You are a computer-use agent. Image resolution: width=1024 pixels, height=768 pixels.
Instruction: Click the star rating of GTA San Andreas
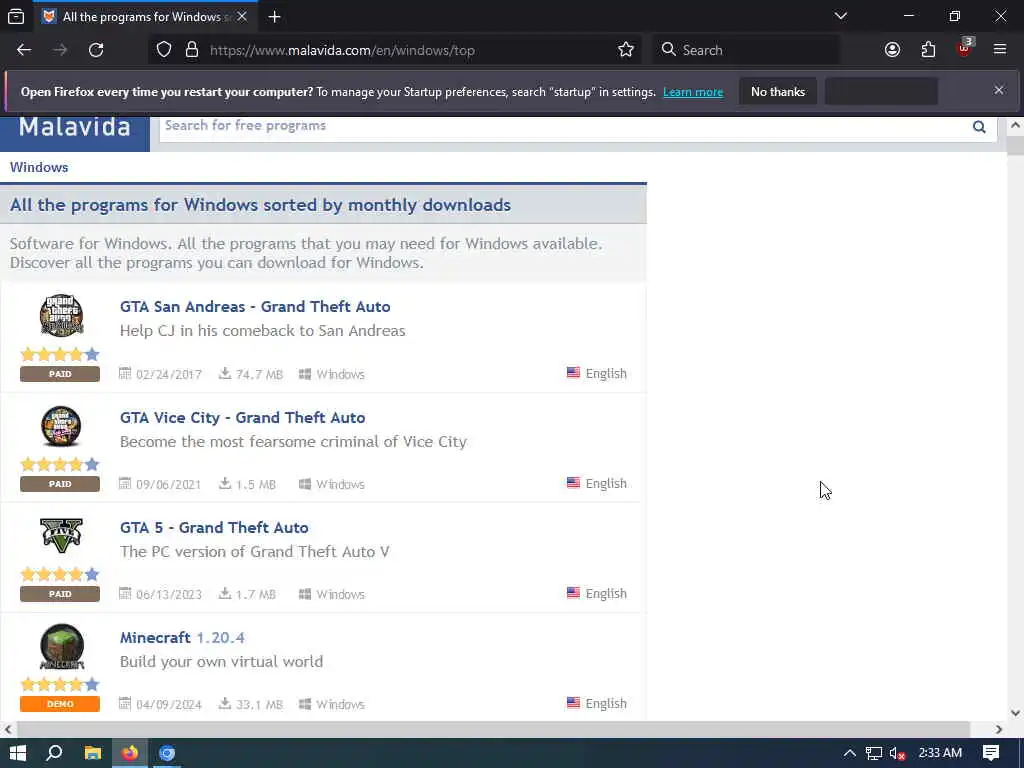coord(60,355)
